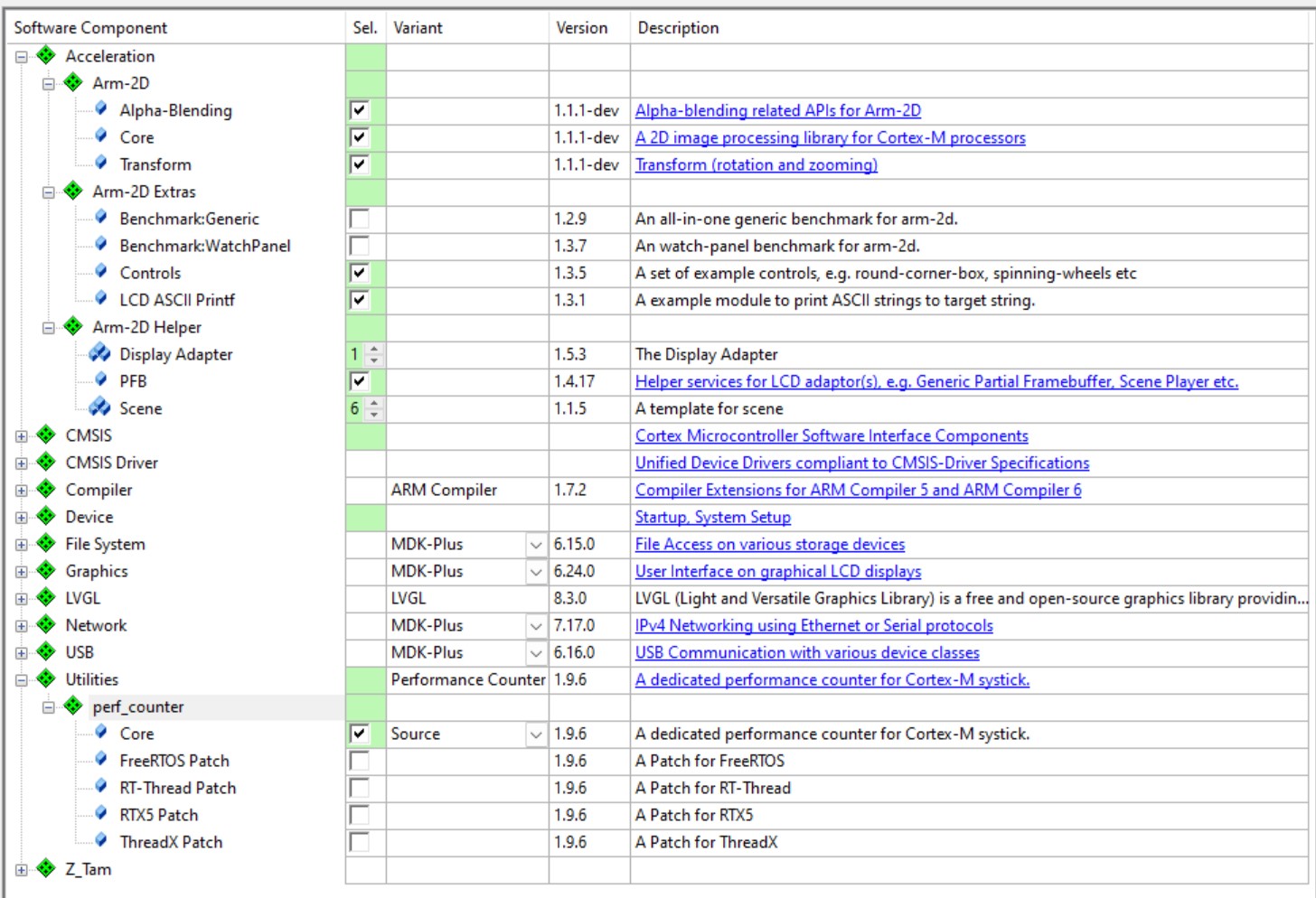This screenshot has height=898, width=1316.
Task: Click the FreeRTOS Patch component icon
Action: [101, 760]
